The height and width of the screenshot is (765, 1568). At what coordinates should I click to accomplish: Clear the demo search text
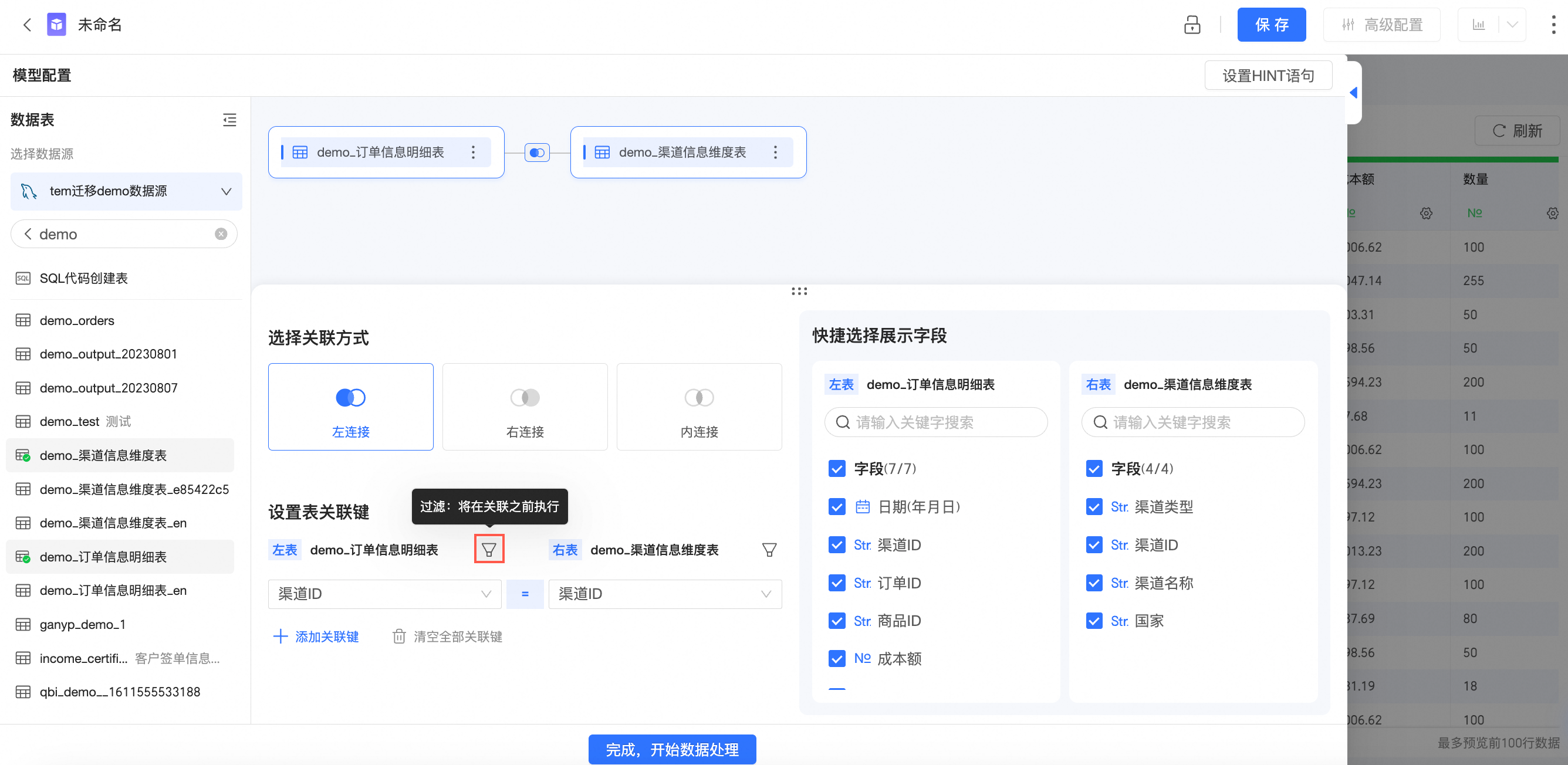point(221,234)
